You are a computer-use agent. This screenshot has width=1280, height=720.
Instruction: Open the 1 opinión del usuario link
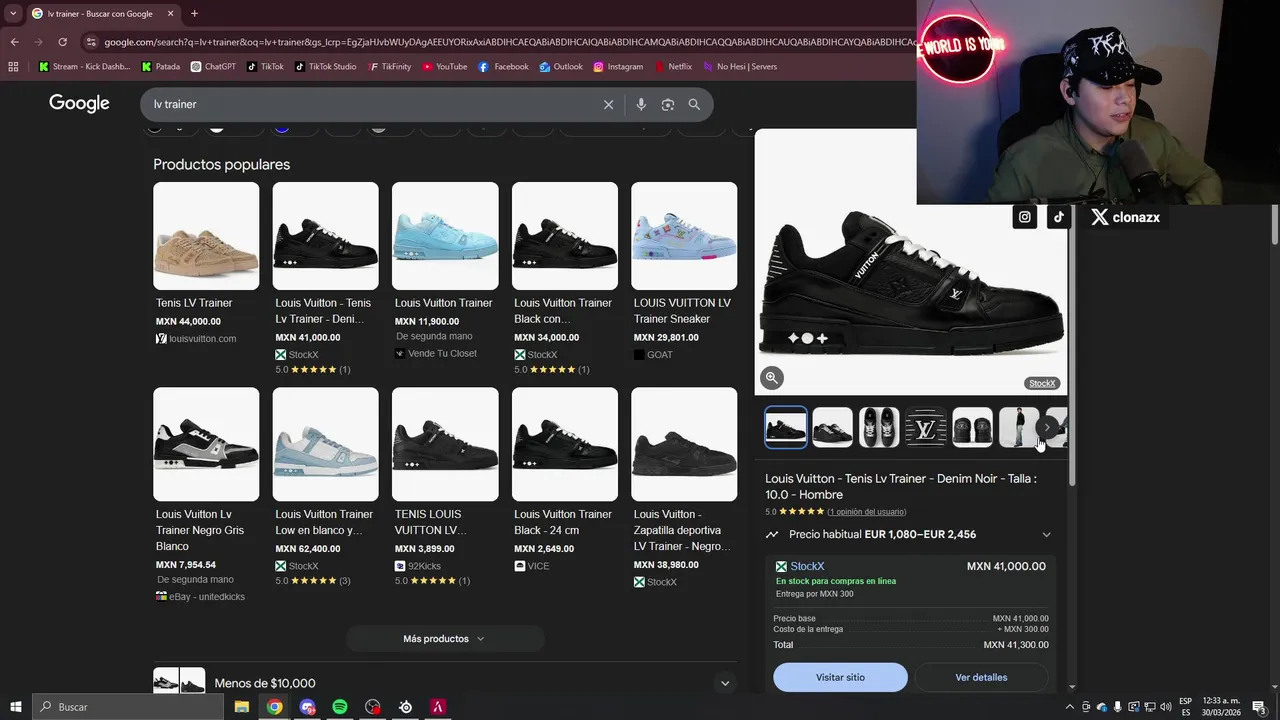[x=866, y=512]
